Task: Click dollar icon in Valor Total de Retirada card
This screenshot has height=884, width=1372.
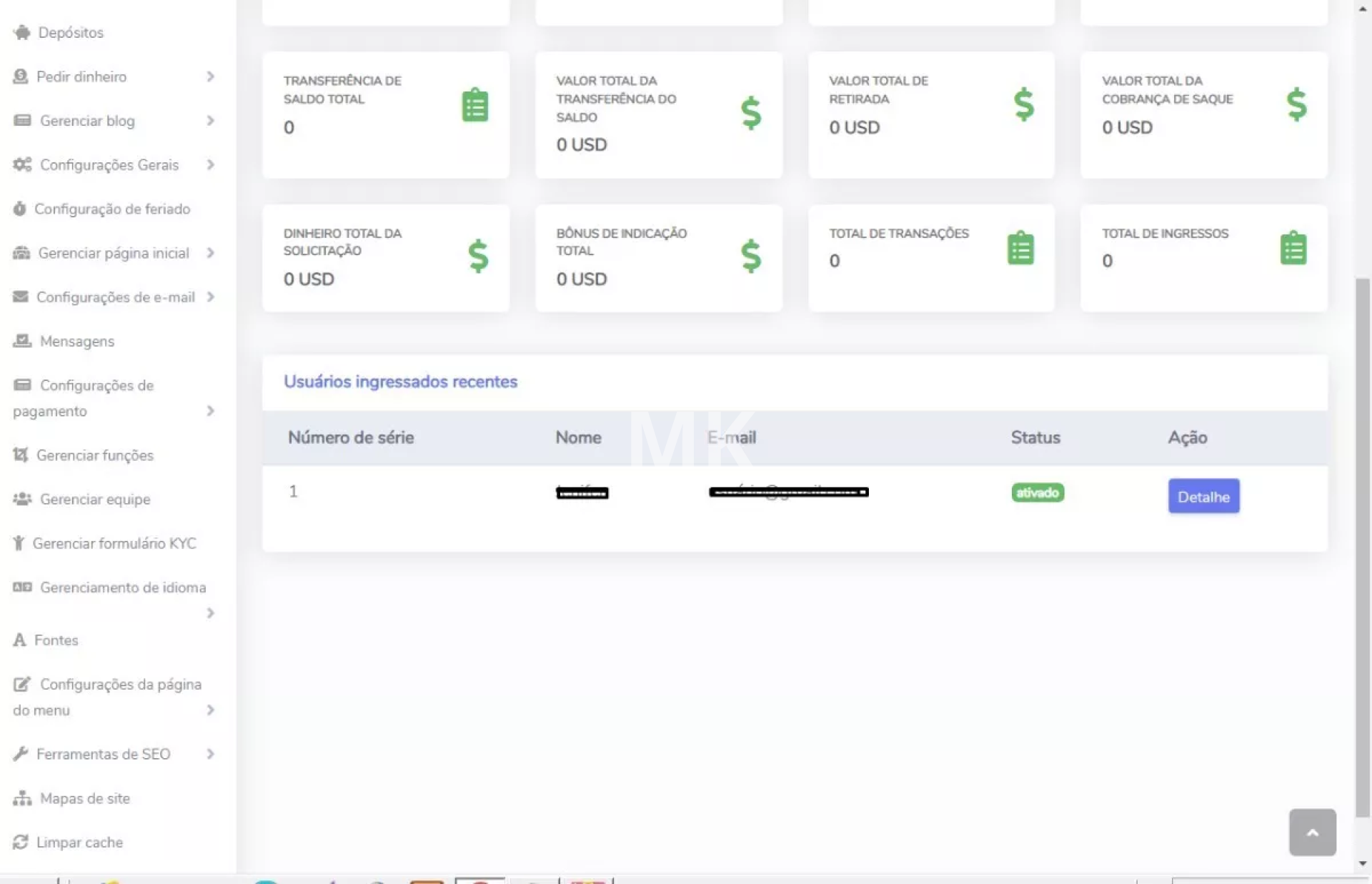Action: (1023, 104)
